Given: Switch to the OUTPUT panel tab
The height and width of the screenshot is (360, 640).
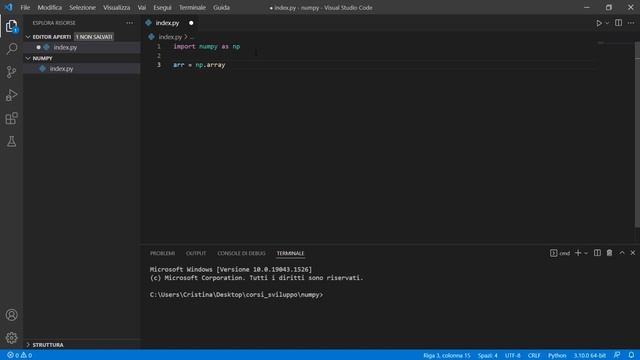Looking at the screenshot, I should [x=196, y=253].
